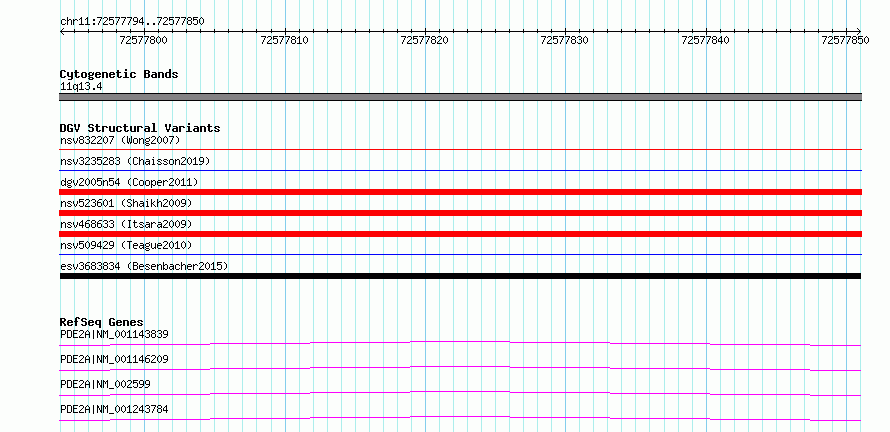Open variant nsv523601 (Shaikh2009) label
Viewport: 890px width, 432px height.
tap(126, 203)
